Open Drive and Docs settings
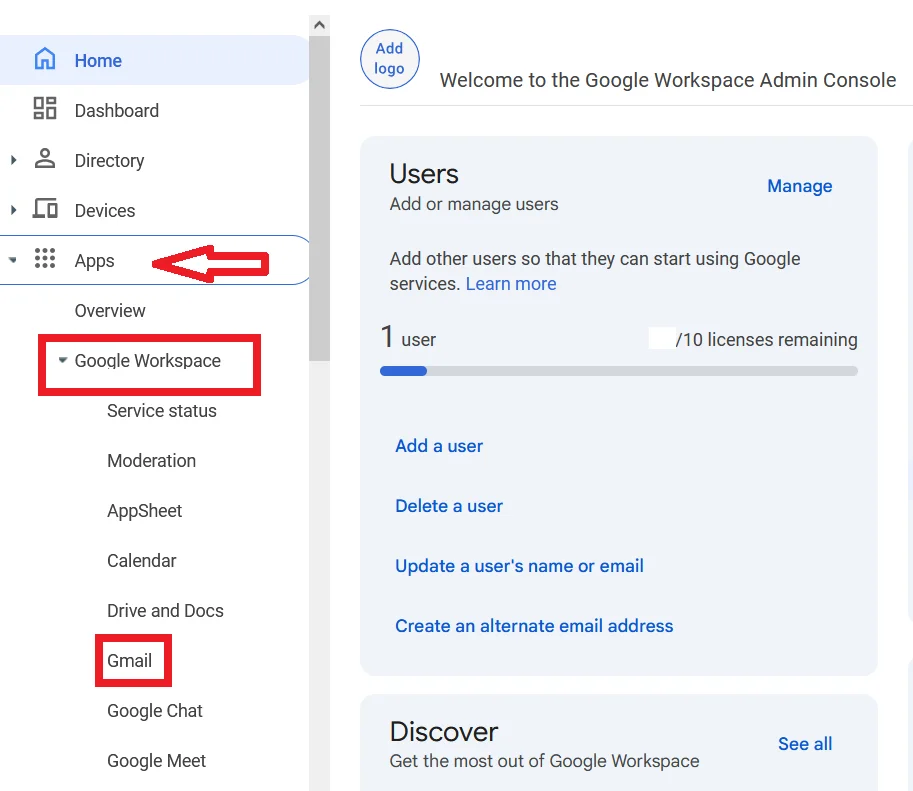The height and width of the screenshot is (791, 913). click(x=165, y=611)
